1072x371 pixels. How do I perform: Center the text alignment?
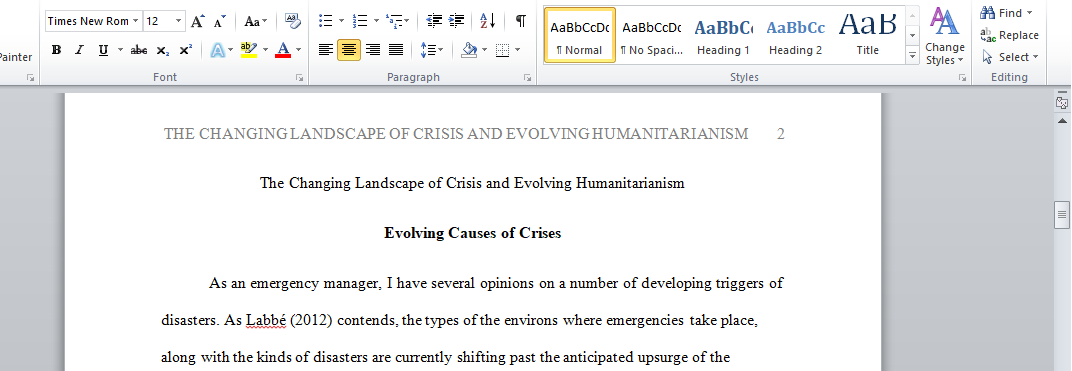pyautogui.click(x=349, y=50)
